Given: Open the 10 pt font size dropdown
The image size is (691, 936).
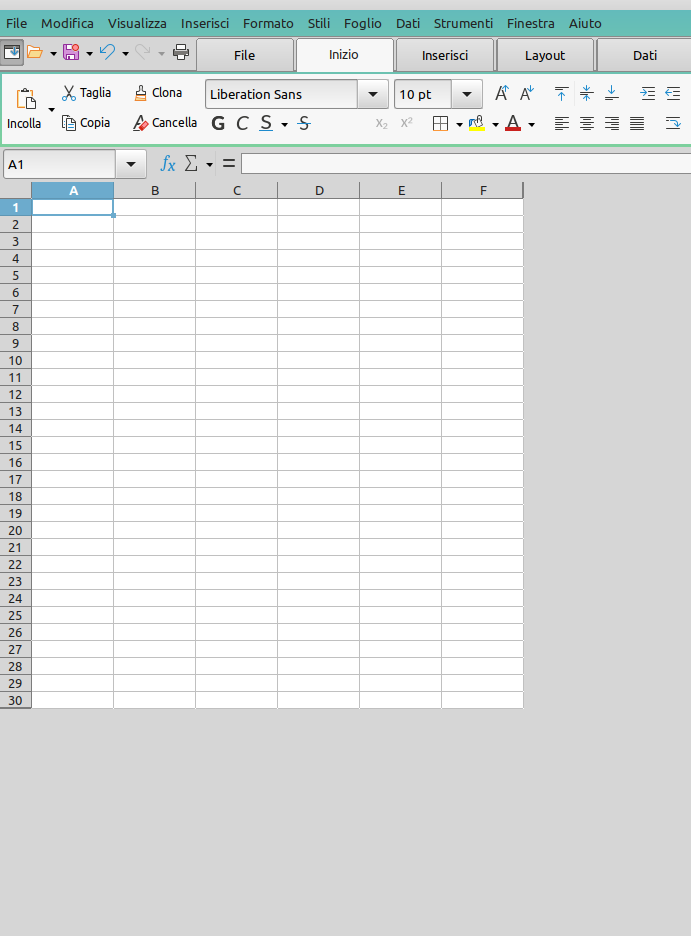Looking at the screenshot, I should pos(467,94).
